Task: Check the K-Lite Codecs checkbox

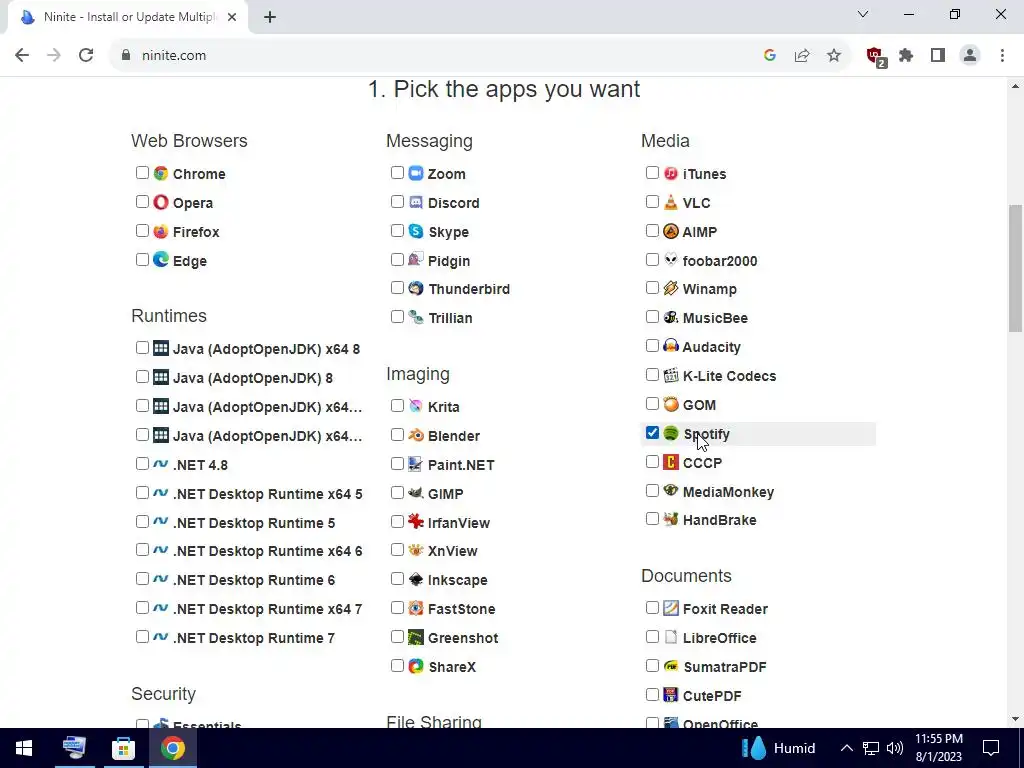Action: tap(652, 375)
